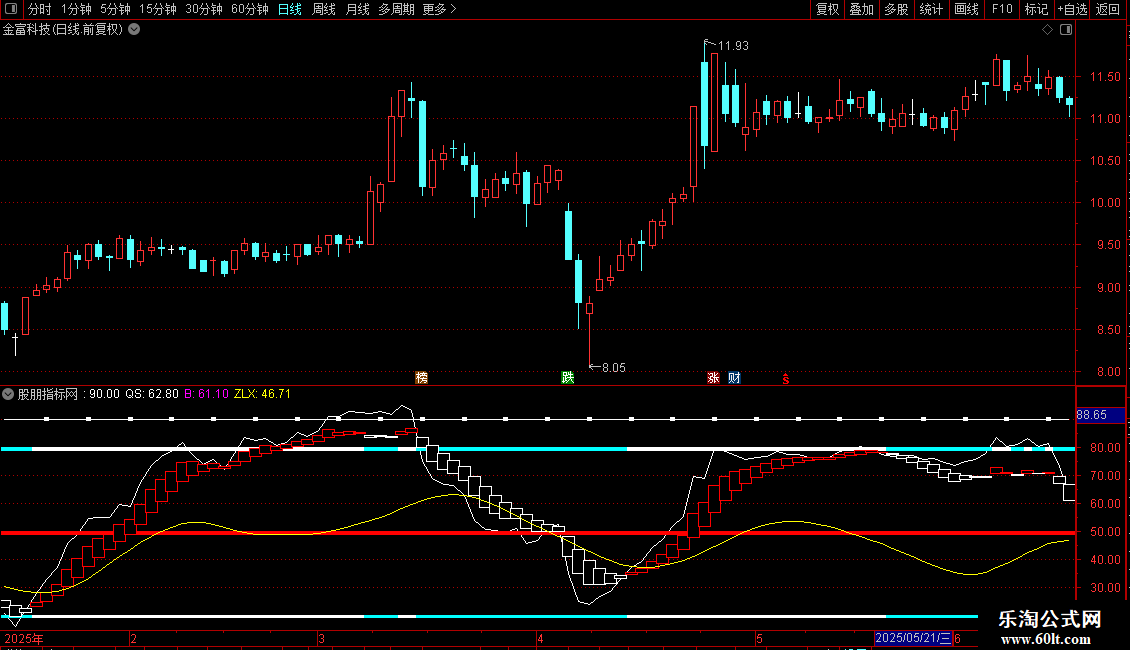Image resolution: width=1130 pixels, height=650 pixels.
Task: Select the 60分钟 period
Action: click(250, 9)
